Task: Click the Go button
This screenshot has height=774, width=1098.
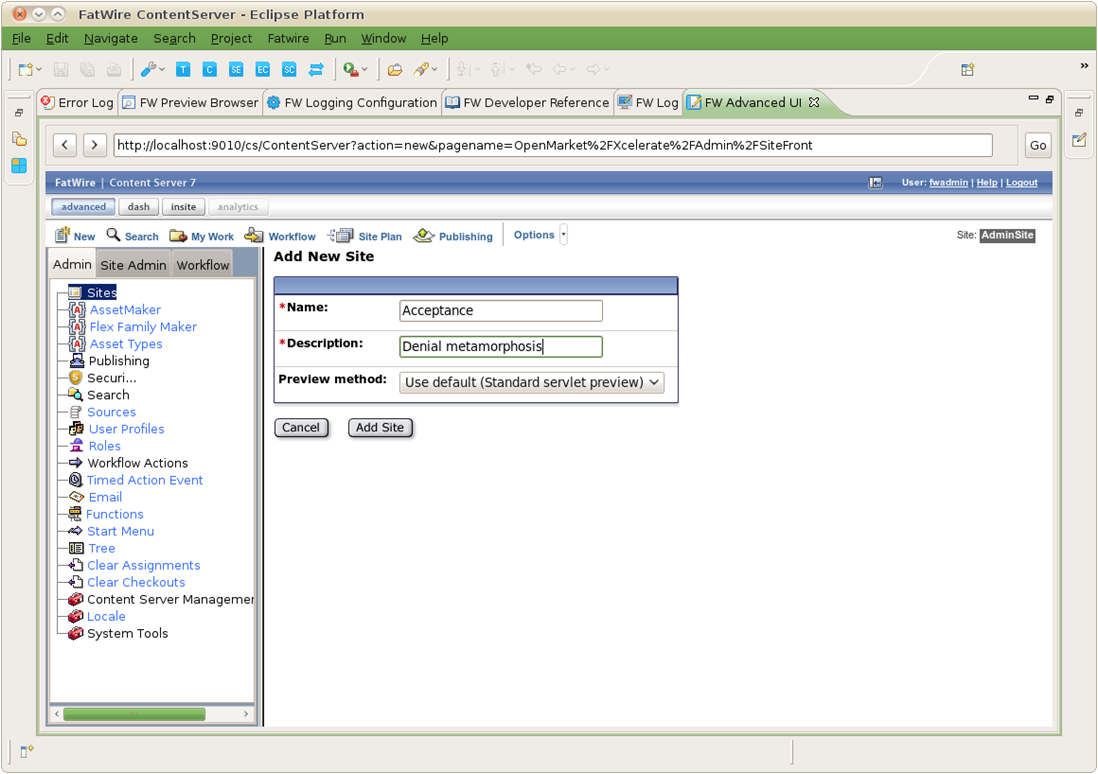Action: 1038,145
